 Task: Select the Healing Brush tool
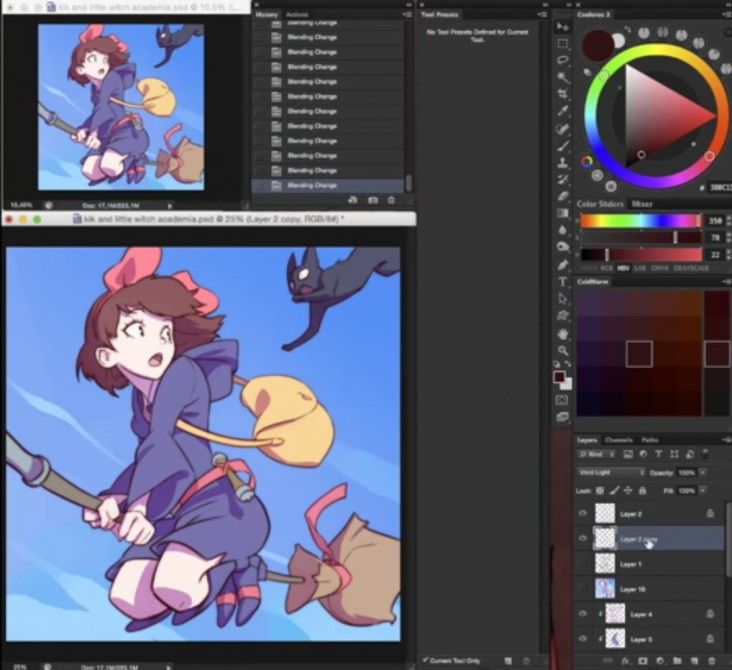tap(563, 128)
